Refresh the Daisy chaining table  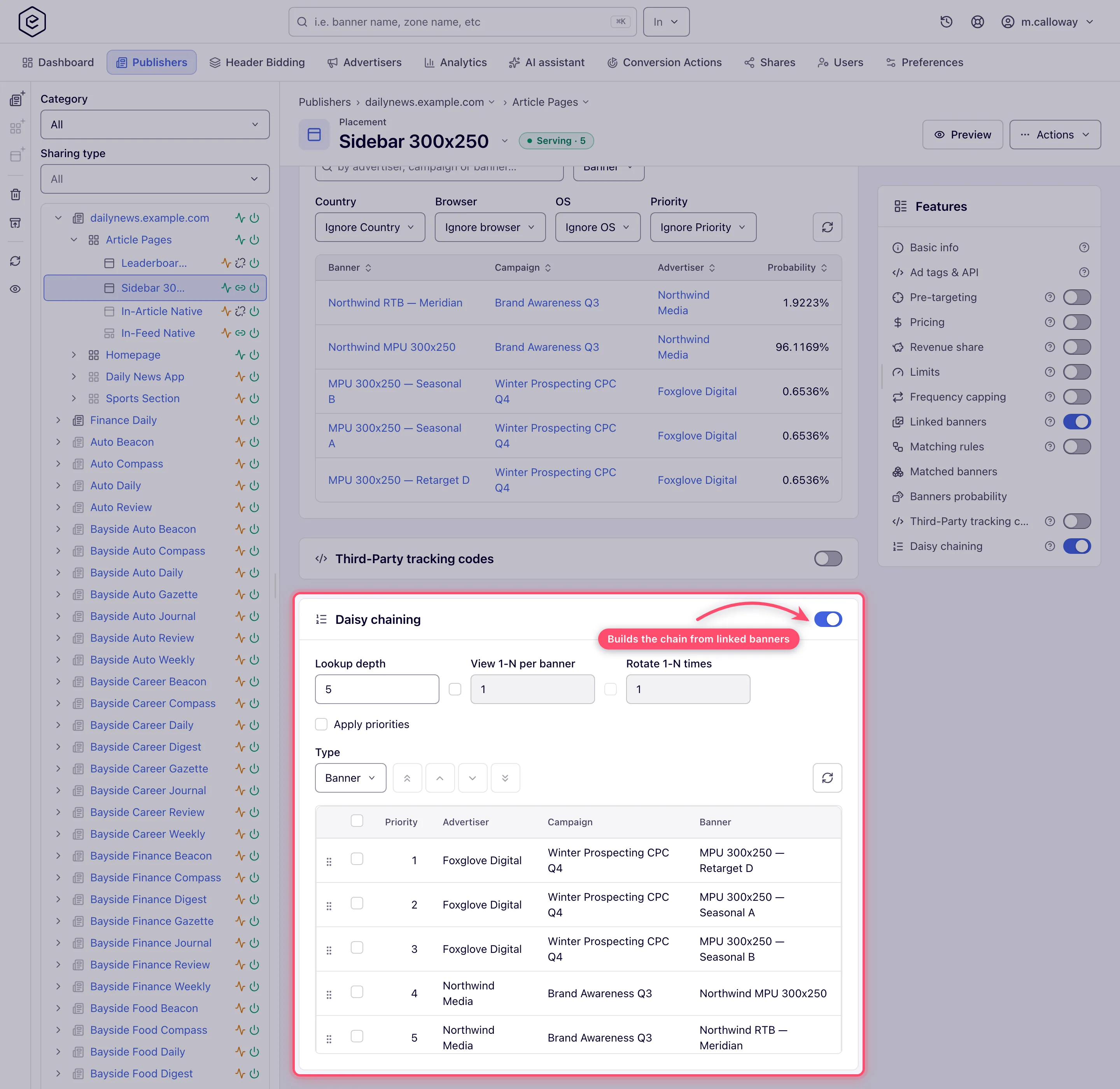click(x=827, y=778)
